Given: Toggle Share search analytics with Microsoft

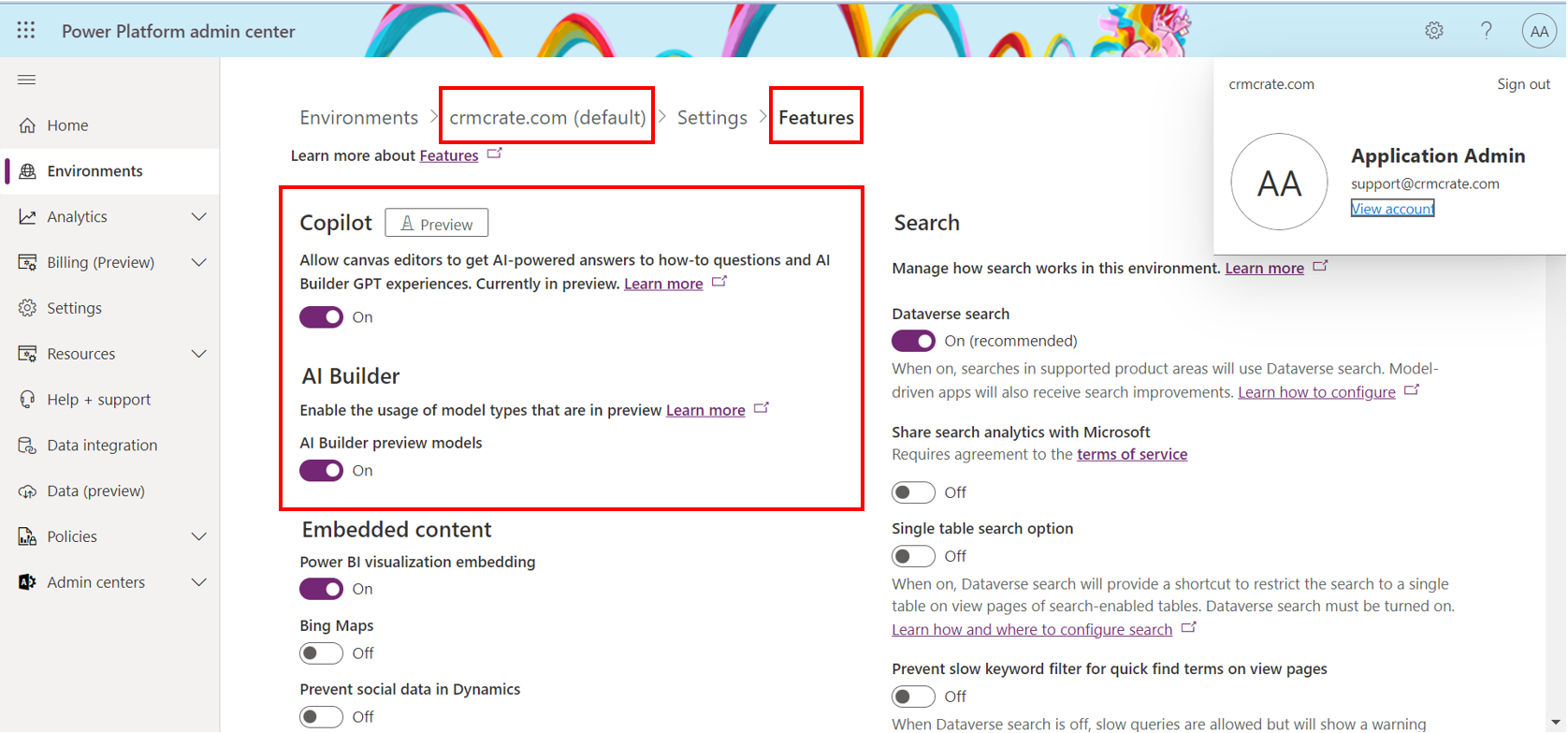Looking at the screenshot, I should pos(913,492).
